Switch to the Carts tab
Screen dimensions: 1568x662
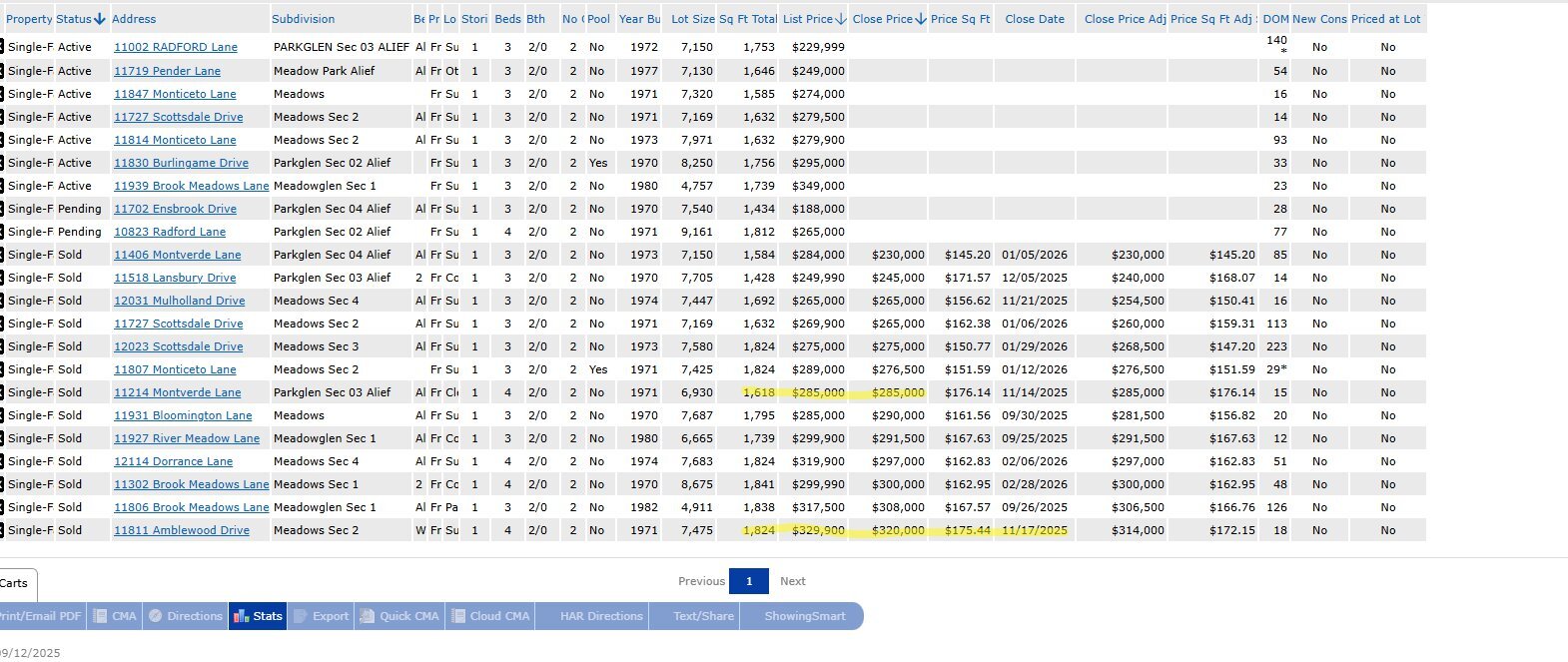[15, 583]
